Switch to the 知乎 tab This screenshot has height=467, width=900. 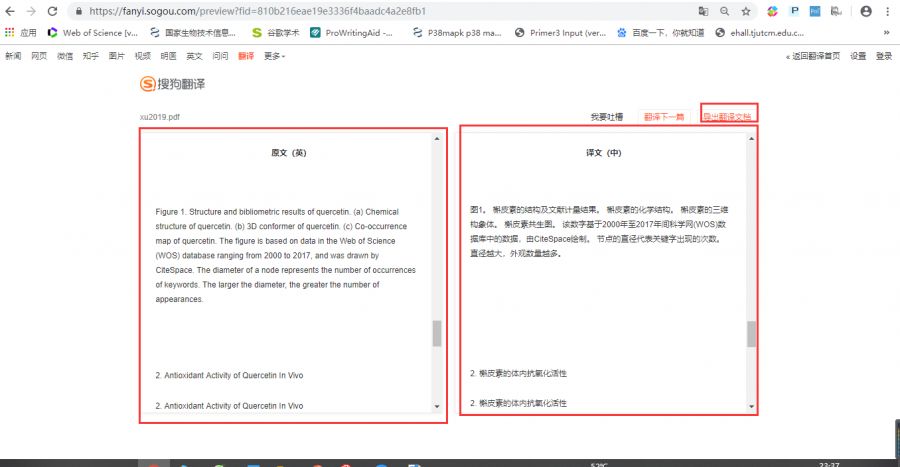(91, 56)
